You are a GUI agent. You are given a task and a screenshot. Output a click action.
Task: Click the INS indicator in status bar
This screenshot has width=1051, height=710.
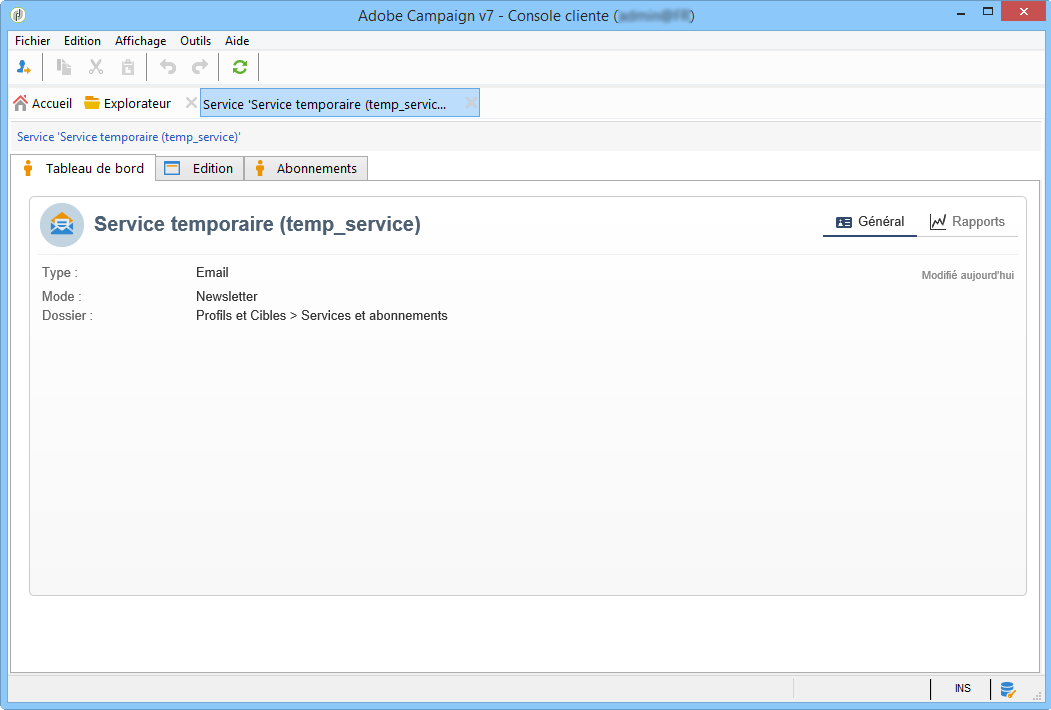click(x=963, y=689)
